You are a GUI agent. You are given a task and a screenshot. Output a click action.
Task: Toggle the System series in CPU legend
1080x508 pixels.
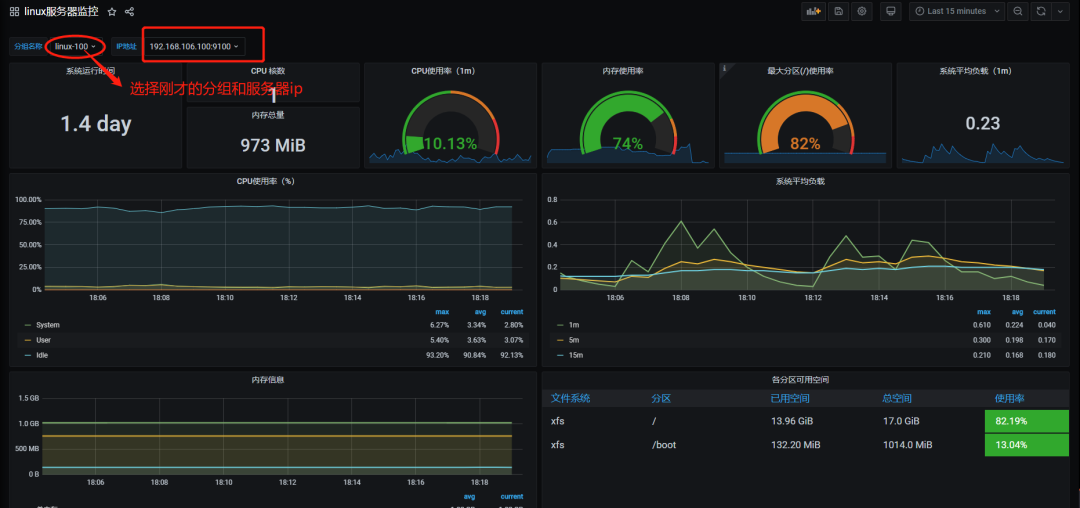pos(47,325)
